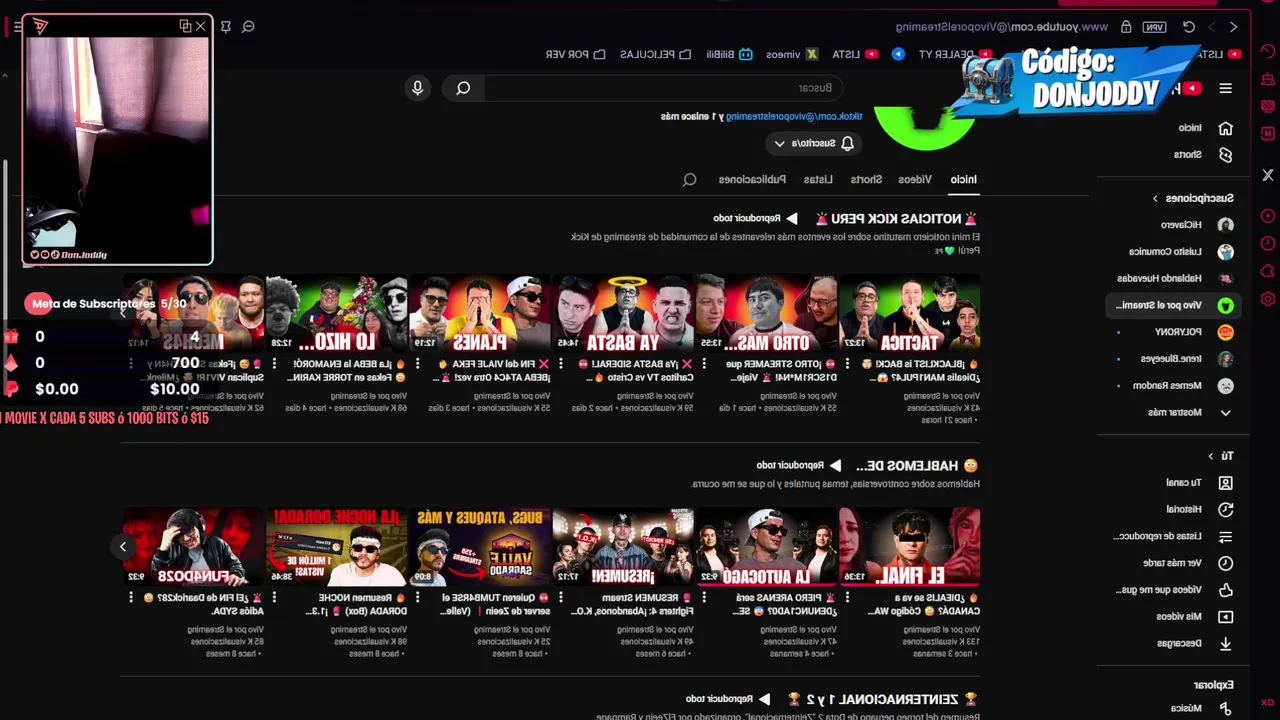This screenshot has height=720, width=1280.
Task: Open LA NOCHE DORADA video thumbnail
Action: [337, 546]
